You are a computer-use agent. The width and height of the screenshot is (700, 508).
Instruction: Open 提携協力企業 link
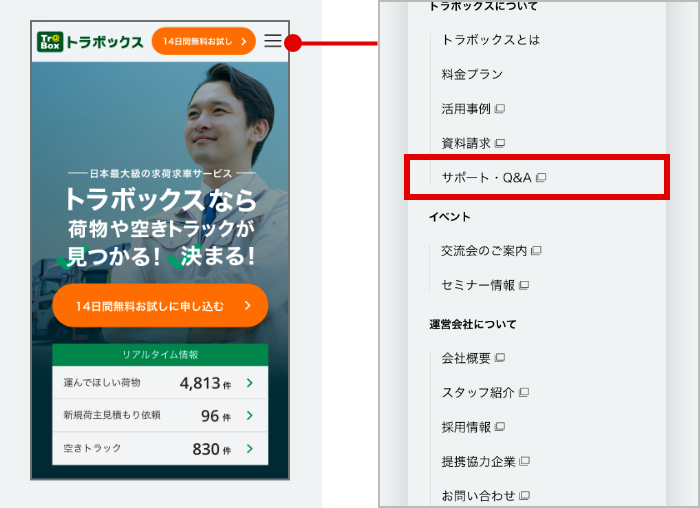pos(485,462)
